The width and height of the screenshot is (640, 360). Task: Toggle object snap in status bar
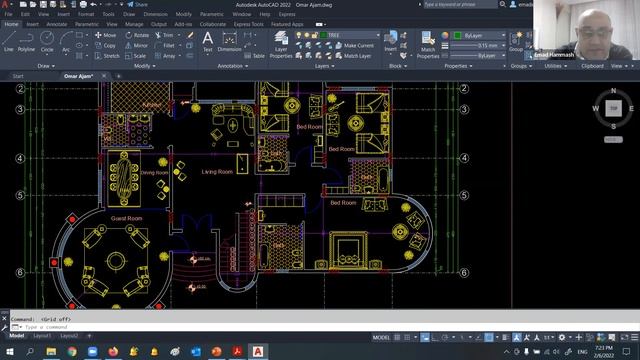pos(489,338)
